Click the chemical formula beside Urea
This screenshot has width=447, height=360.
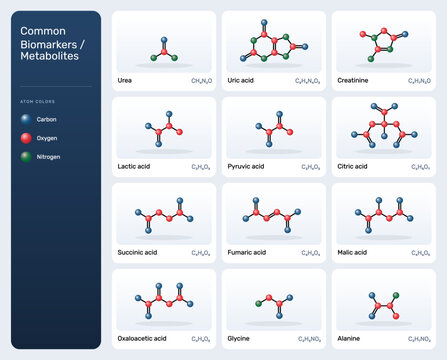coord(201,81)
